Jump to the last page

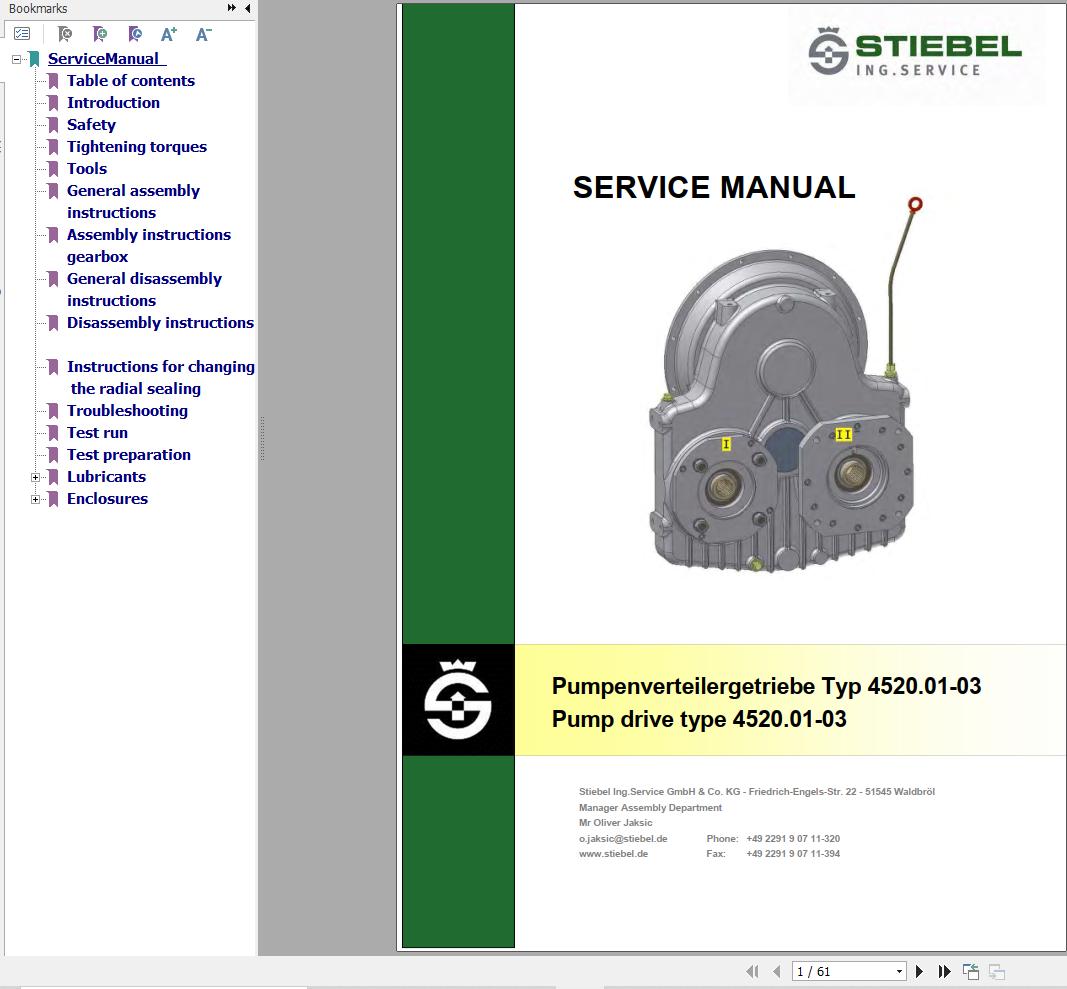[944, 971]
